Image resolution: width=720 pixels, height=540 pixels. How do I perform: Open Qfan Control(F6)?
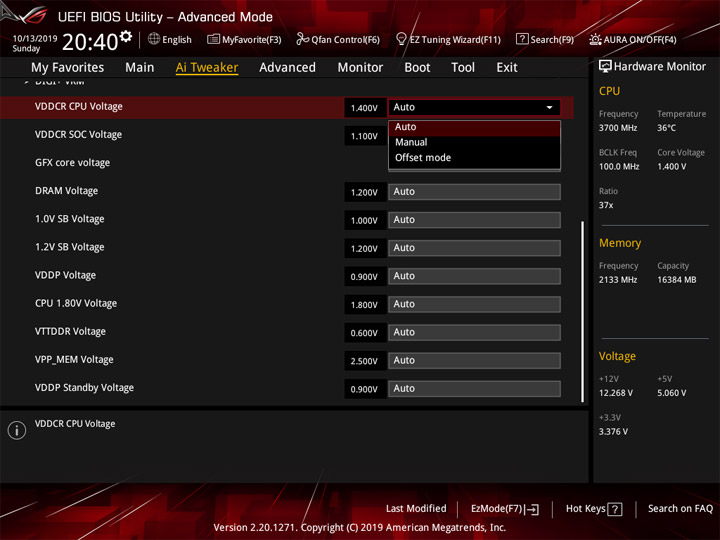tap(338, 39)
